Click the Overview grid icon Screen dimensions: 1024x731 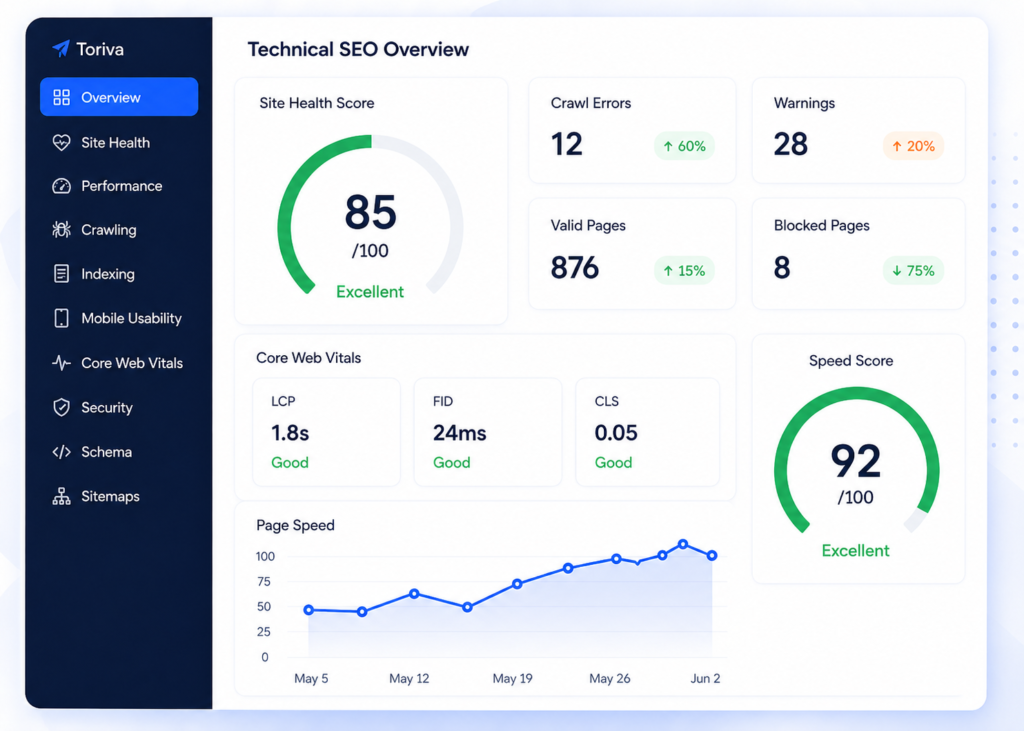tap(61, 97)
